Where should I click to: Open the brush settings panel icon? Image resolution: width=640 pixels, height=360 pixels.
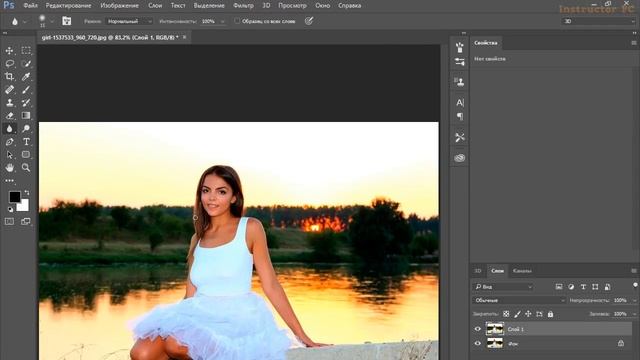click(x=460, y=47)
